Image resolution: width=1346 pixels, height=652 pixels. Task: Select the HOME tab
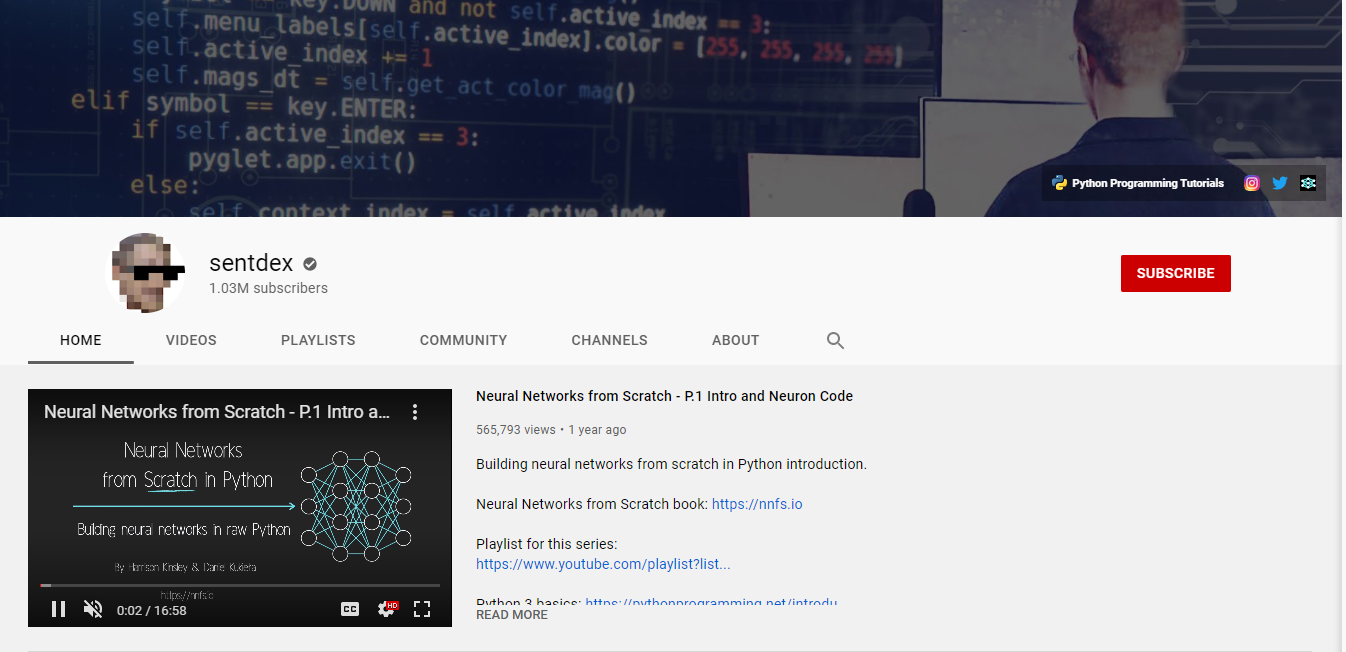pyautogui.click(x=81, y=340)
